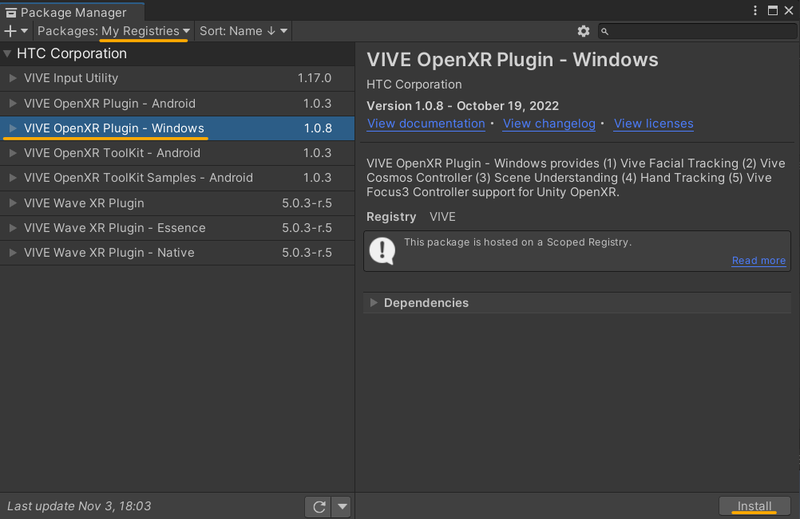Image resolution: width=800 pixels, height=519 pixels.
Task: Maximize the Package Manager window
Action: click(x=772, y=11)
